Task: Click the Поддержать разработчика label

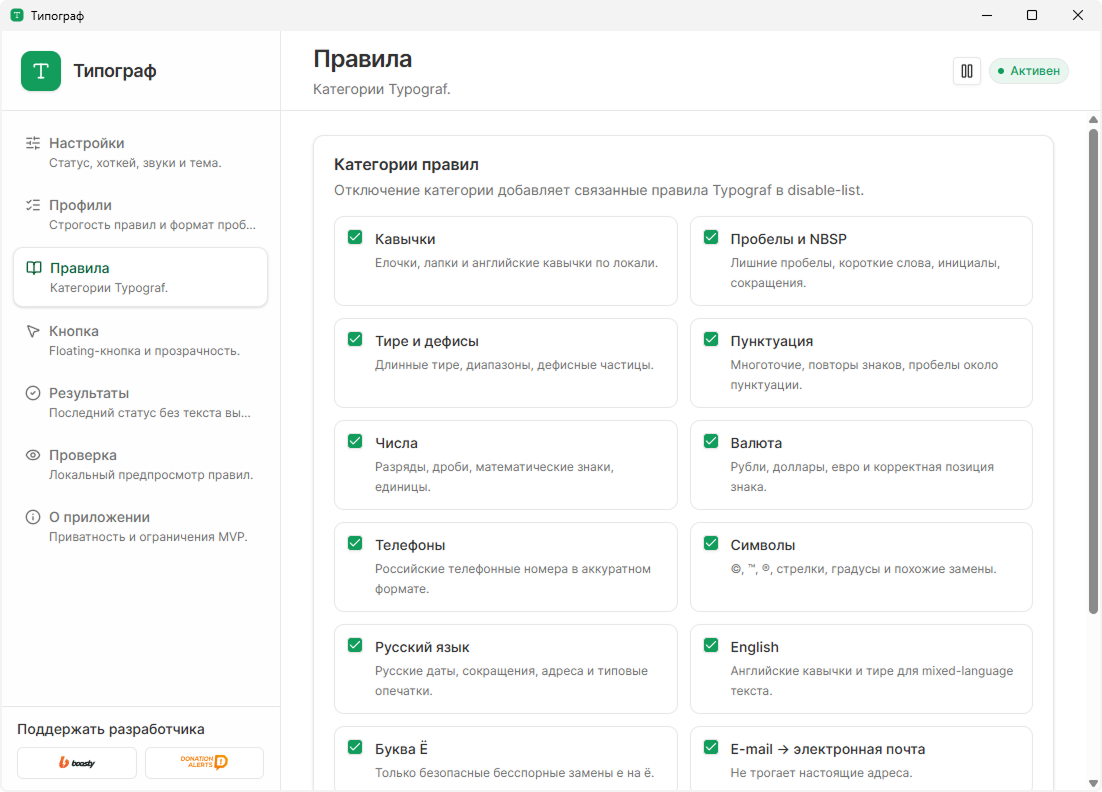Action: pyautogui.click(x=111, y=729)
